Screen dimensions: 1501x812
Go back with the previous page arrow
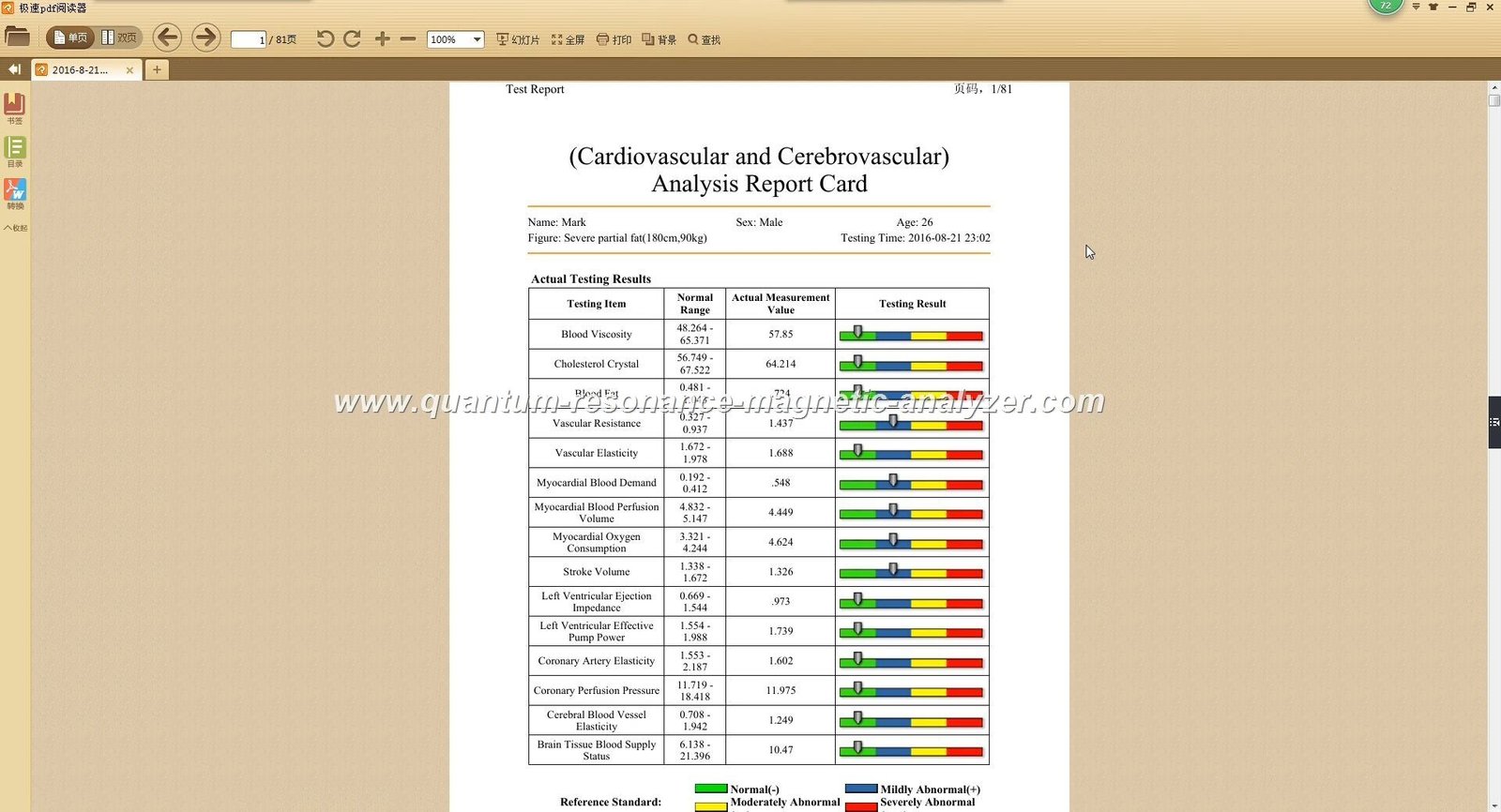(x=167, y=38)
